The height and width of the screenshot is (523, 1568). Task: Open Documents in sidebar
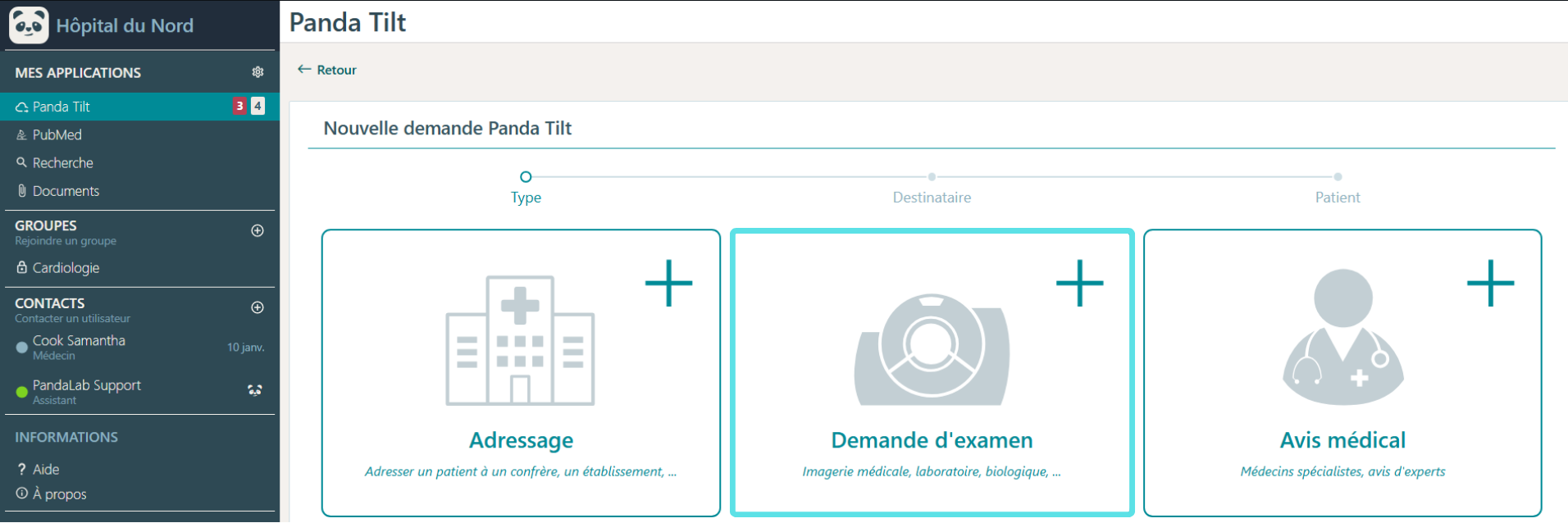pyautogui.click(x=139, y=190)
